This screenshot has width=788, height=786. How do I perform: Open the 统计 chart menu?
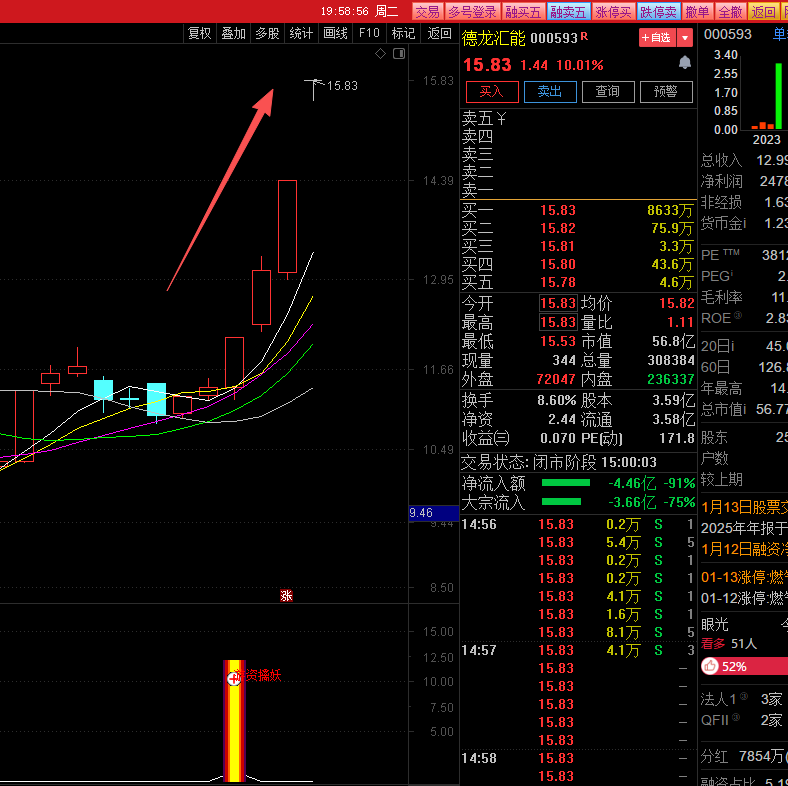coord(302,33)
